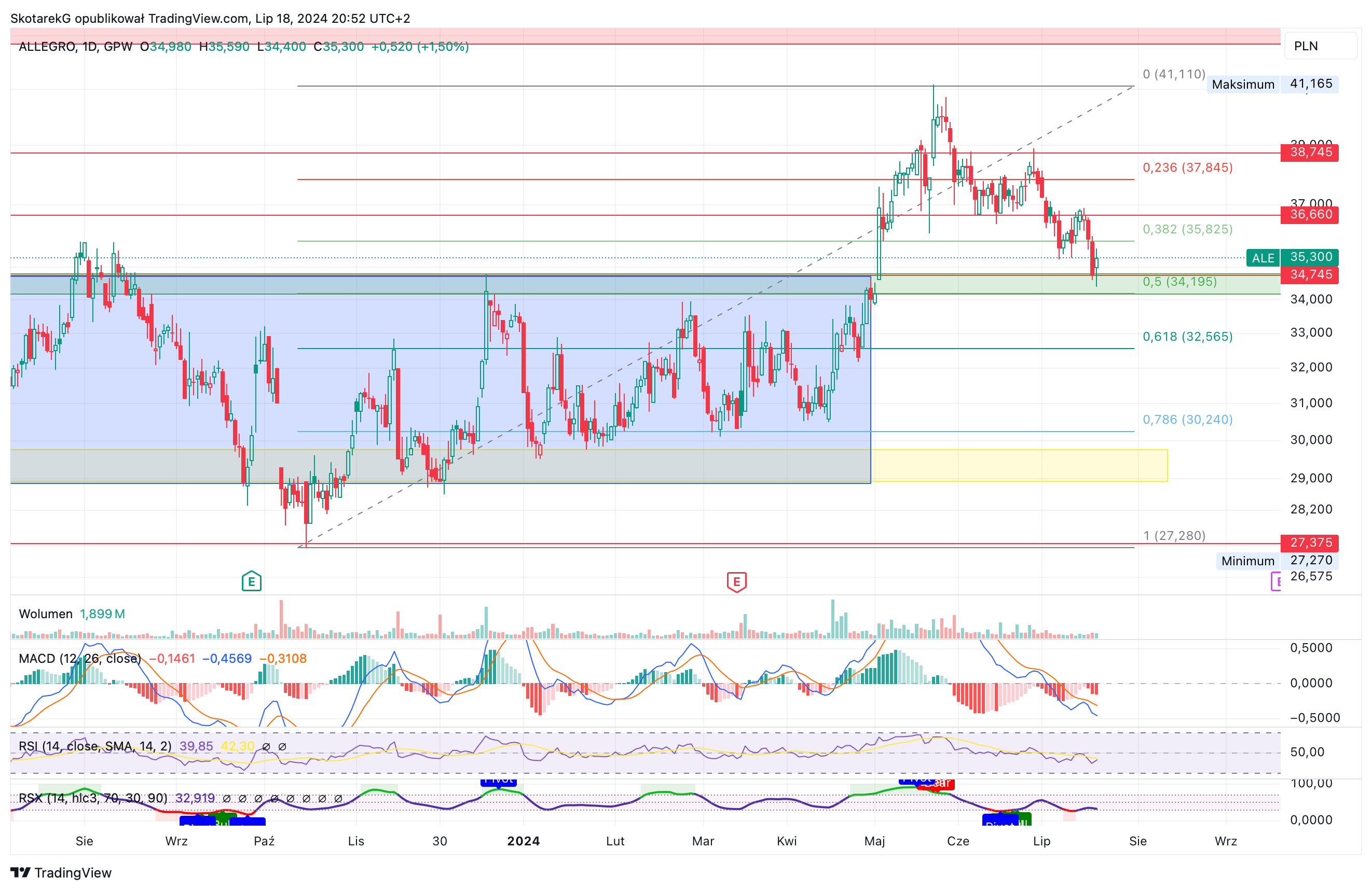1372x891 pixels.
Task: Open the PLN currency selector
Action: click(1320, 46)
